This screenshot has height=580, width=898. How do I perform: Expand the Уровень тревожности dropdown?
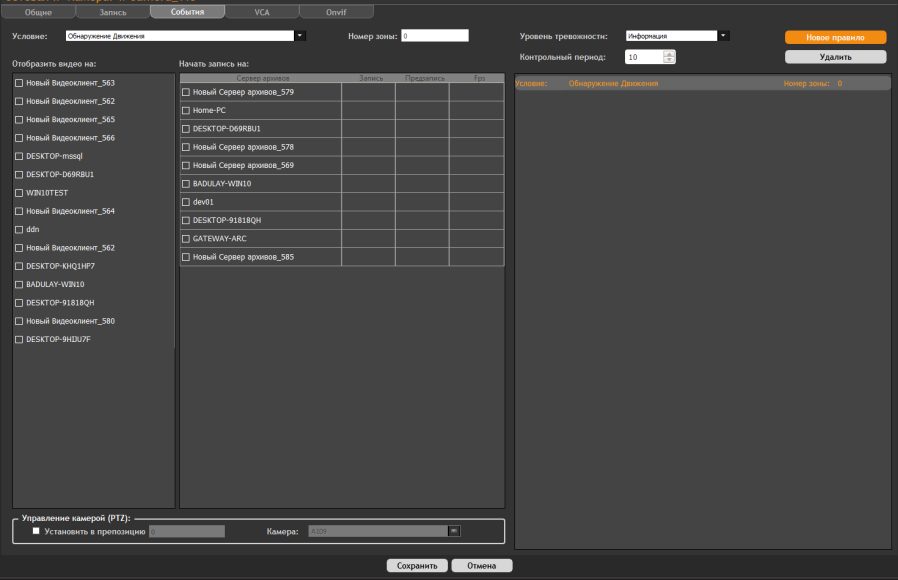[x=724, y=36]
